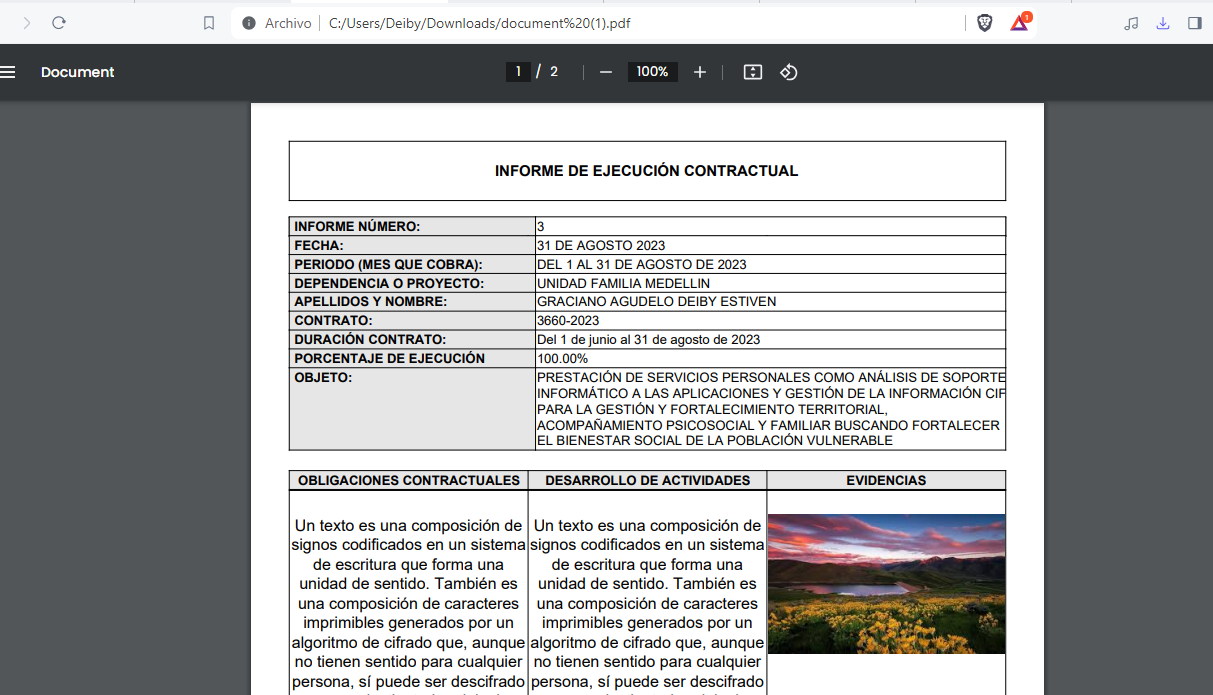Open the Brave Shields lion icon
Image resolution: width=1213 pixels, height=695 pixels.
coord(985,23)
